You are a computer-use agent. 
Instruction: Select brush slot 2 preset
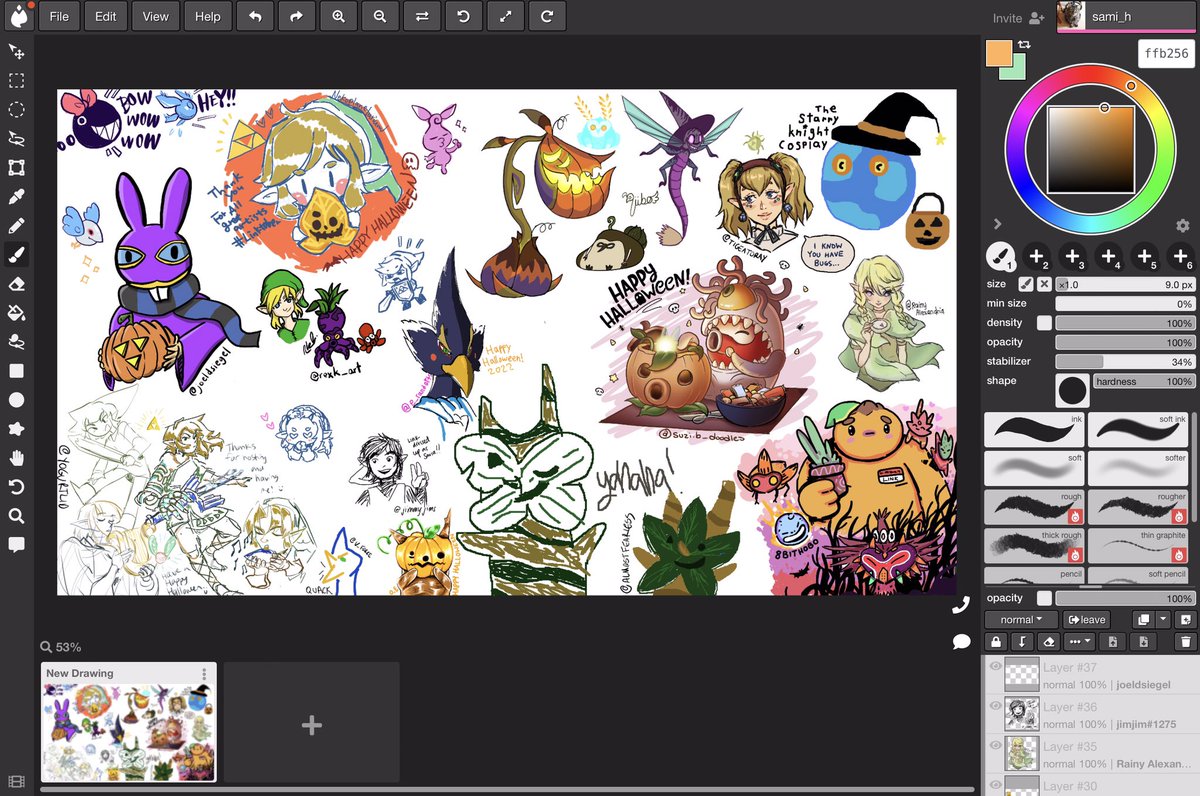point(1036,257)
